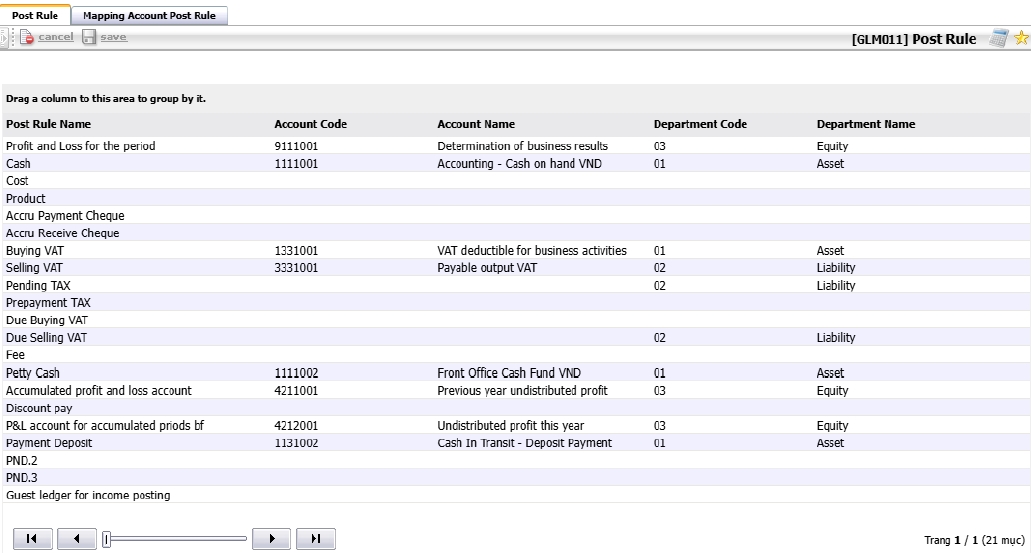Click the Account Name column header
The height and width of the screenshot is (553, 1031).
[x=476, y=124]
